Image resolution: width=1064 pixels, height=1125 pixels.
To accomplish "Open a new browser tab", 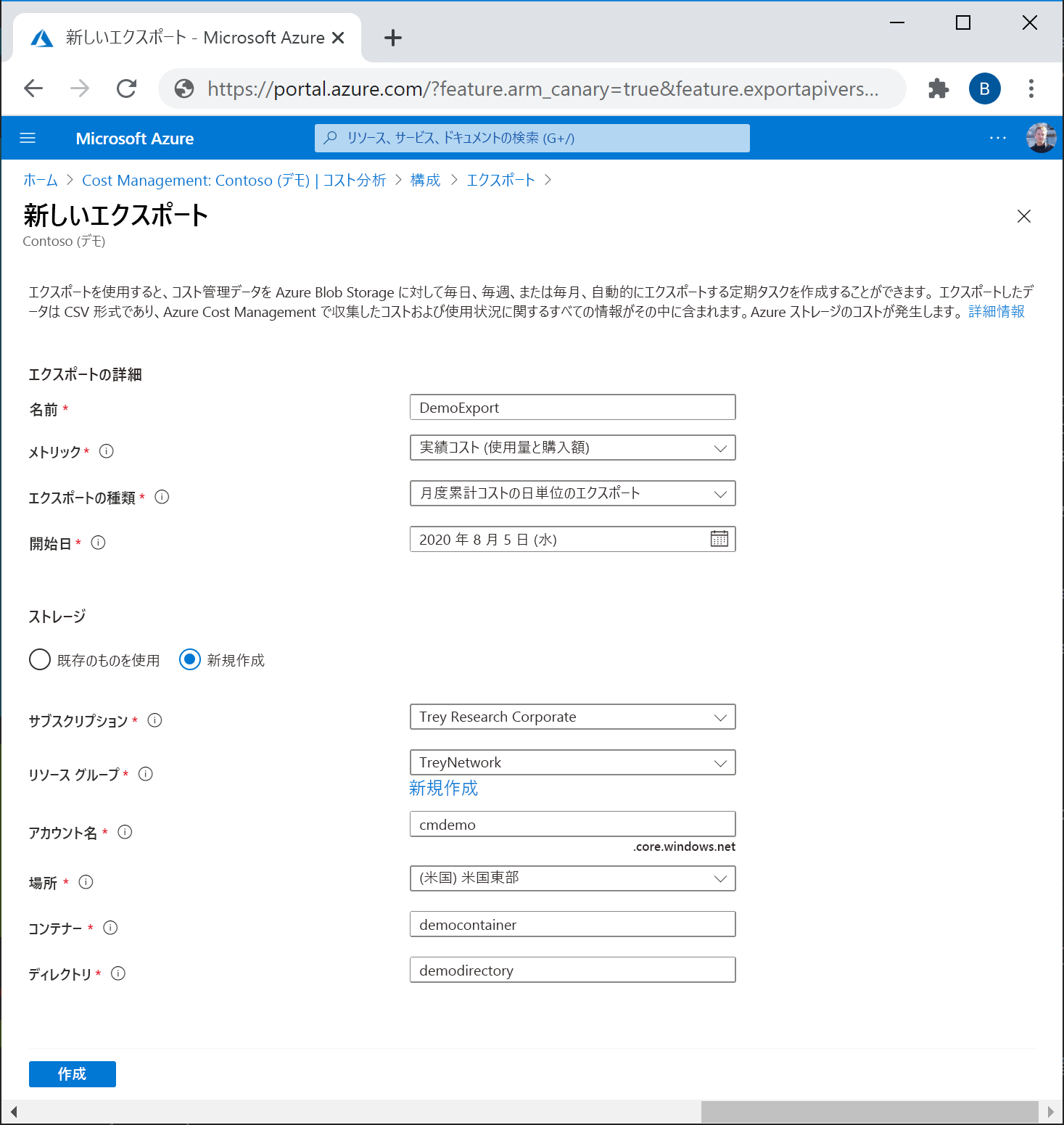I will [392, 38].
